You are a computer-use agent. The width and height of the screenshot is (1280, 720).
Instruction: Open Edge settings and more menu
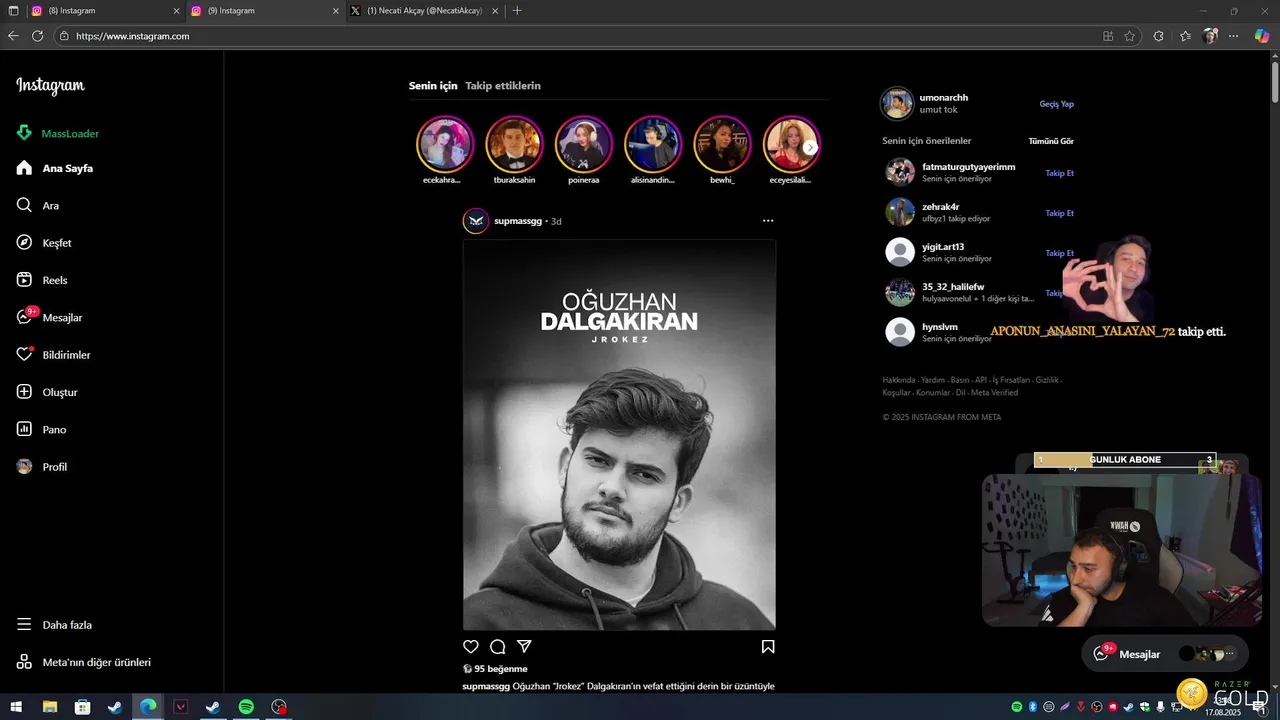tap(1234, 36)
